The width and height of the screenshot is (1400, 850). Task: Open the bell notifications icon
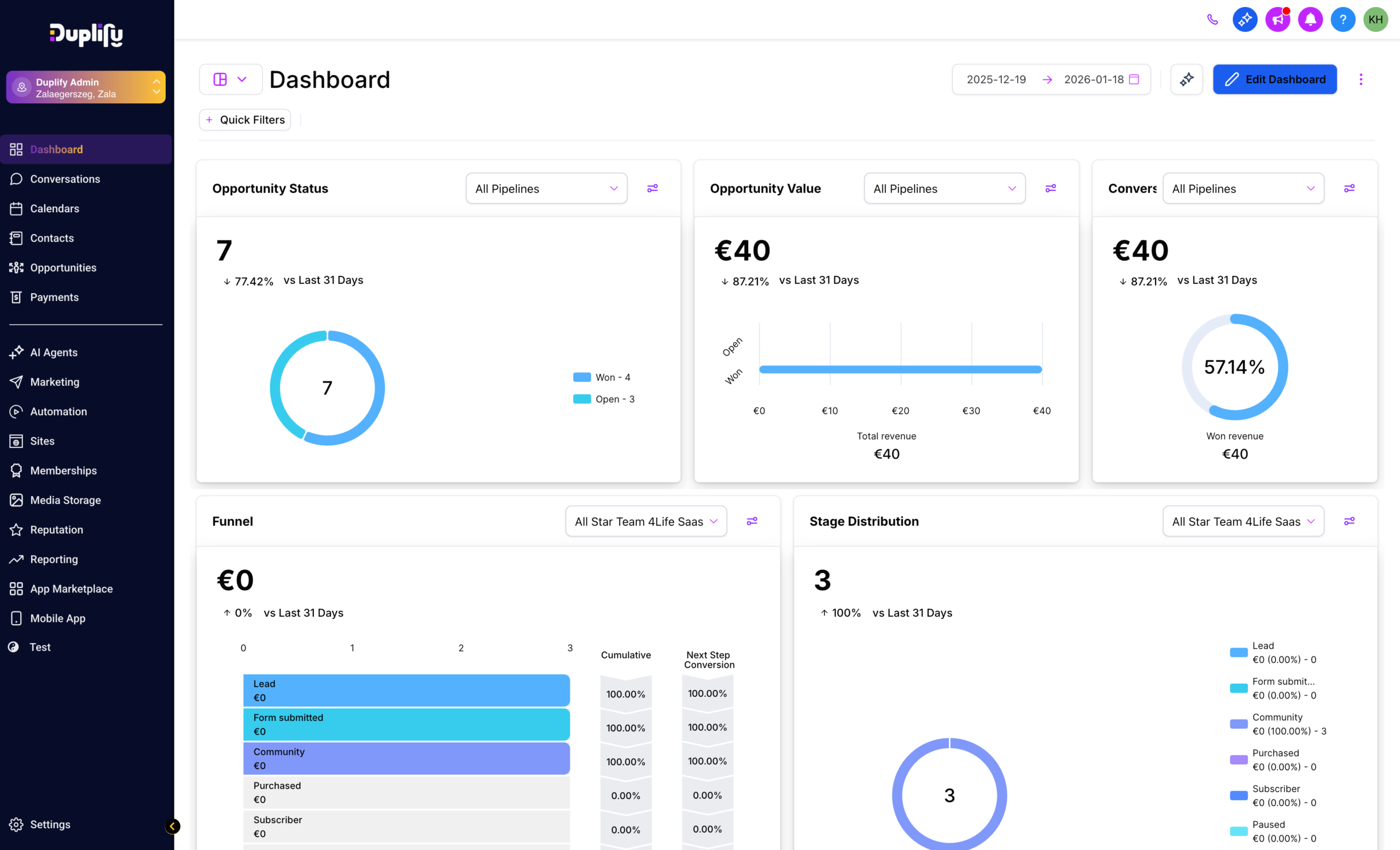[1310, 20]
